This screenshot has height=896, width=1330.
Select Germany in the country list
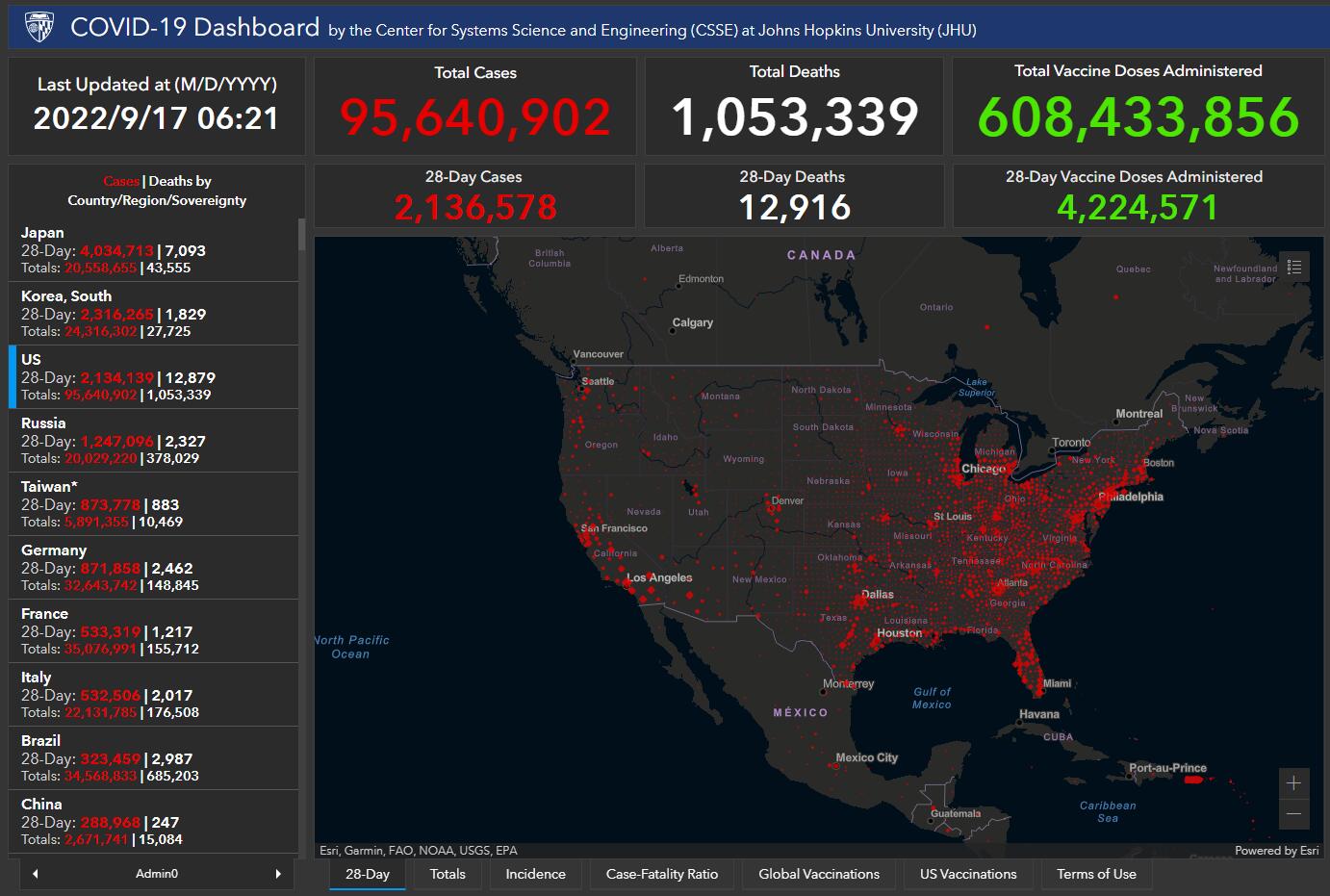coord(153,568)
